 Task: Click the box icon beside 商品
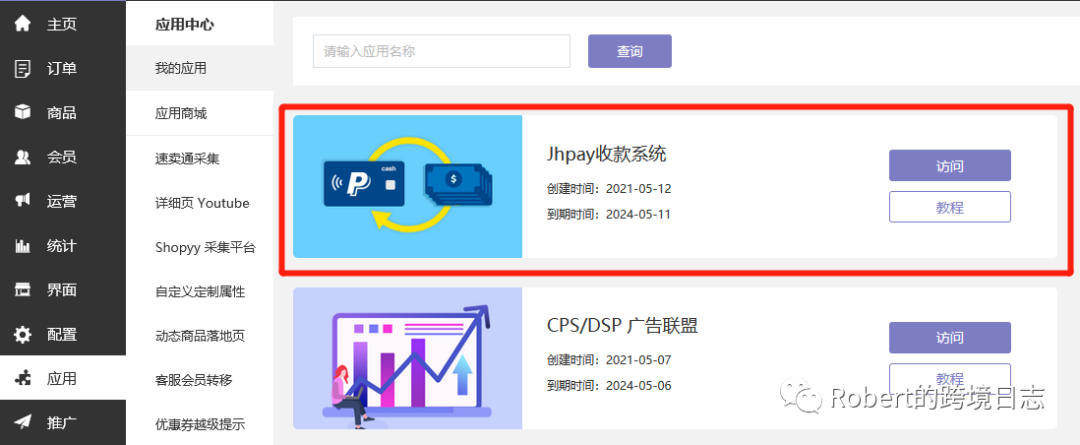pyautogui.click(x=23, y=112)
